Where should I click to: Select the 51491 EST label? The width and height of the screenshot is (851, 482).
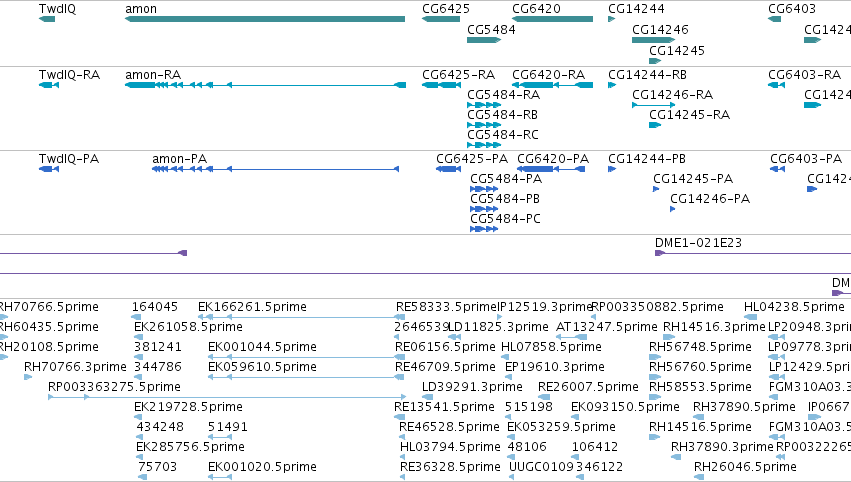coord(228,427)
